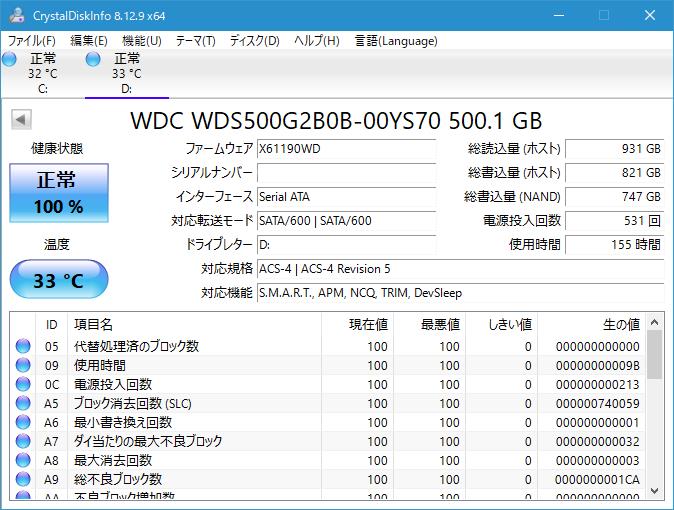The image size is (674, 510).
Task: Open the 編集(E) menu
Action: click(89, 41)
